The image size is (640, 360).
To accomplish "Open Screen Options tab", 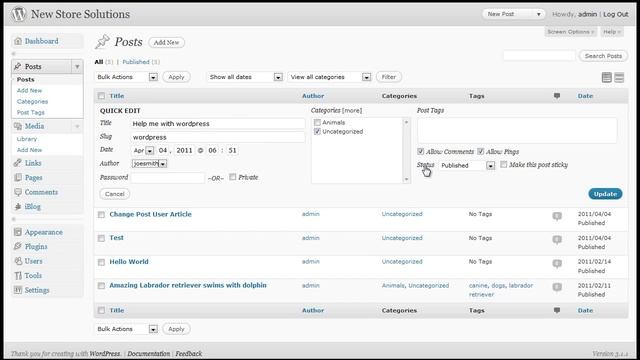I will (571, 32).
